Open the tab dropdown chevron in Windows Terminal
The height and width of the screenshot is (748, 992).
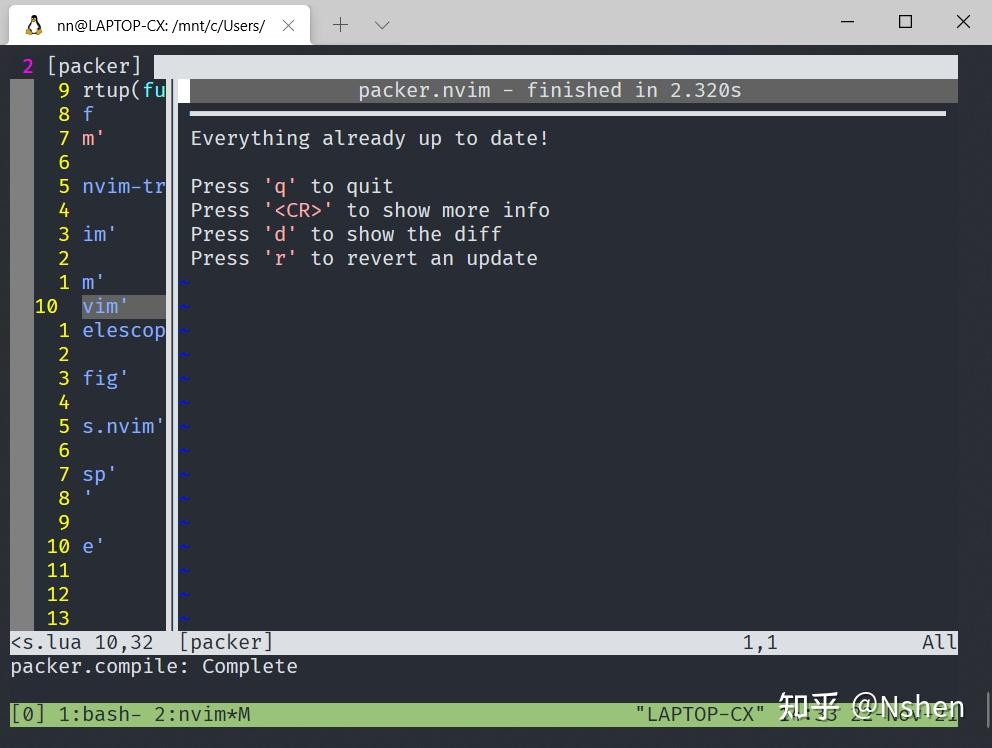[381, 25]
